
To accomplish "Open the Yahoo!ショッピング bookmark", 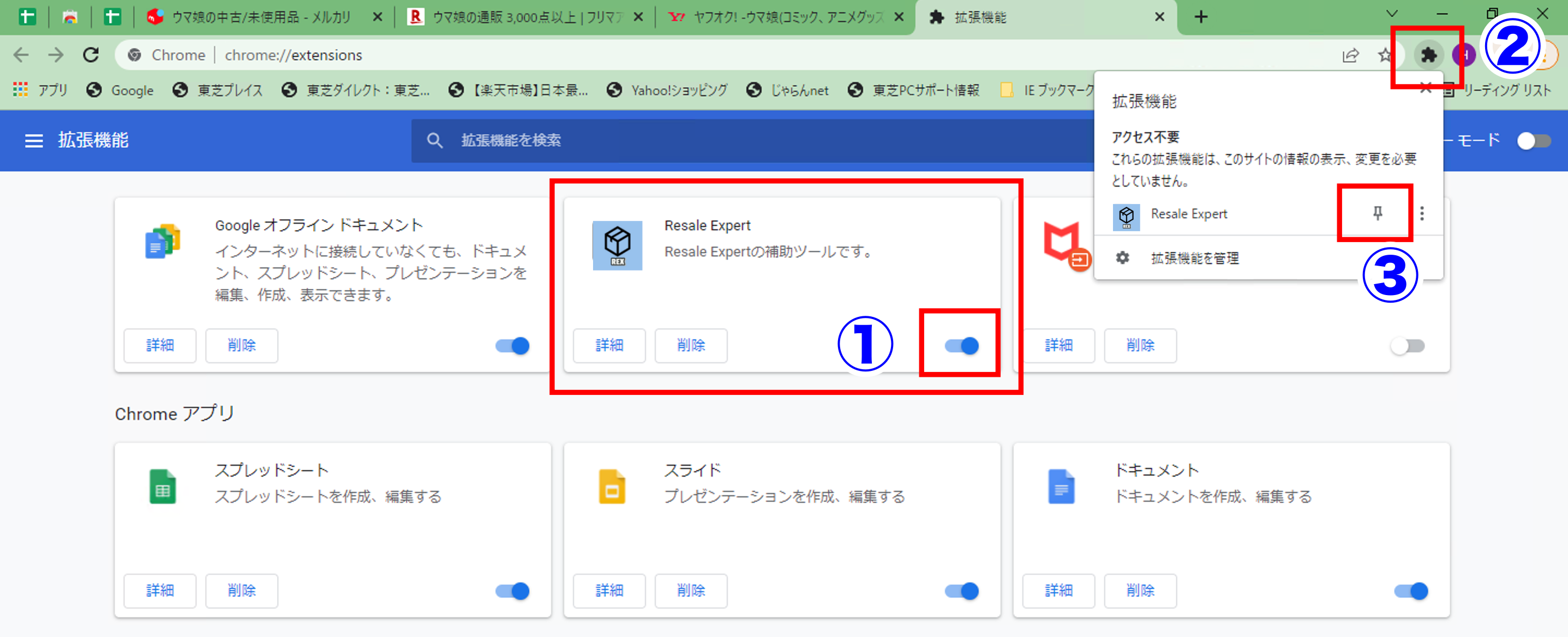I will 667,90.
